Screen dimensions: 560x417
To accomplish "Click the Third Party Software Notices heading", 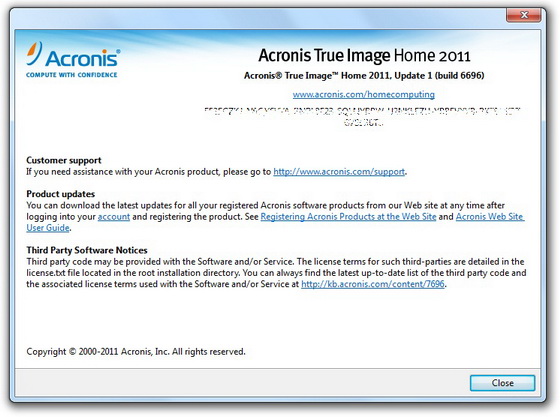I will 87,250.
